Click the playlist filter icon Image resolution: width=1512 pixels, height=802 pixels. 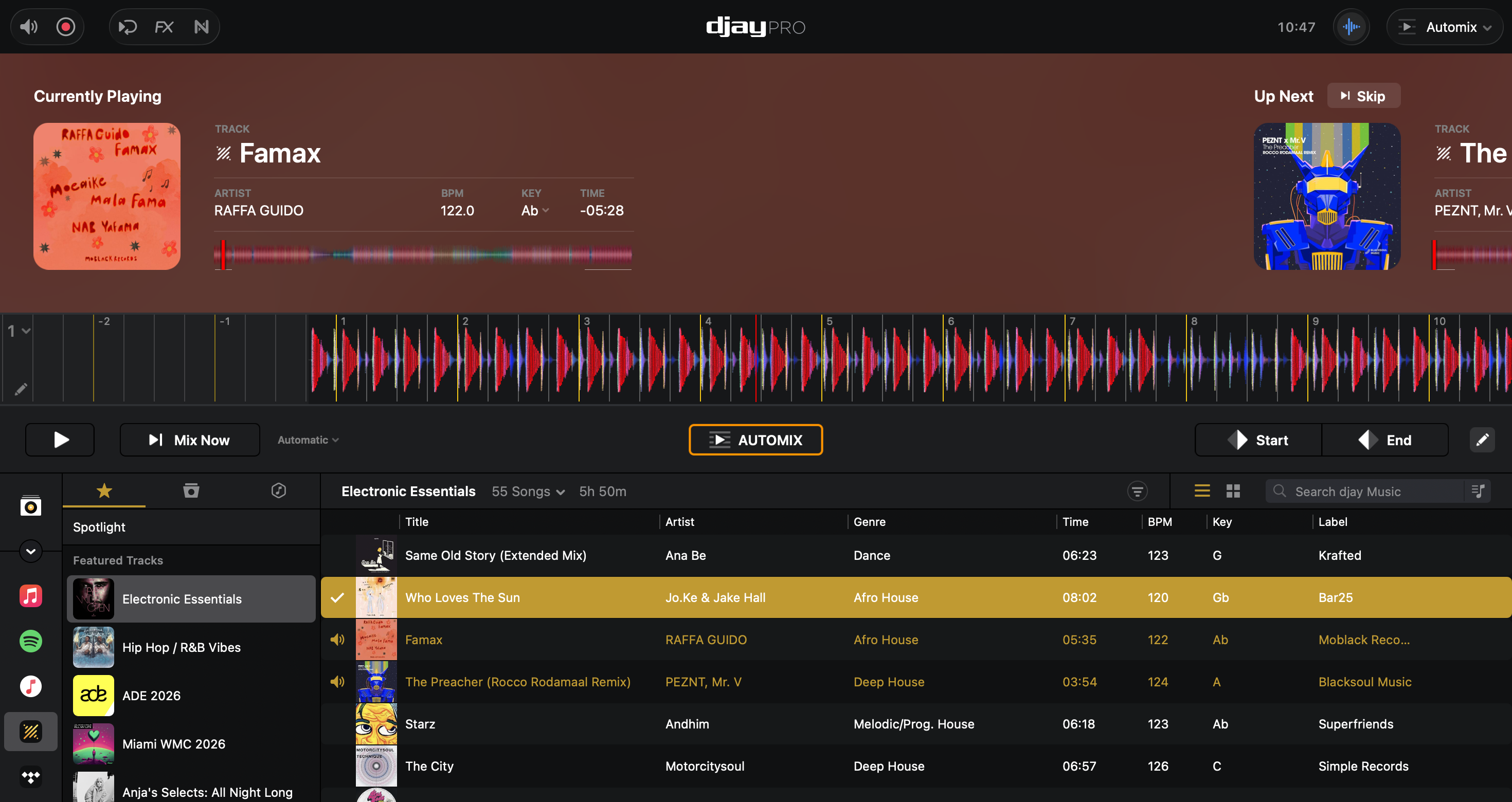click(x=1137, y=491)
